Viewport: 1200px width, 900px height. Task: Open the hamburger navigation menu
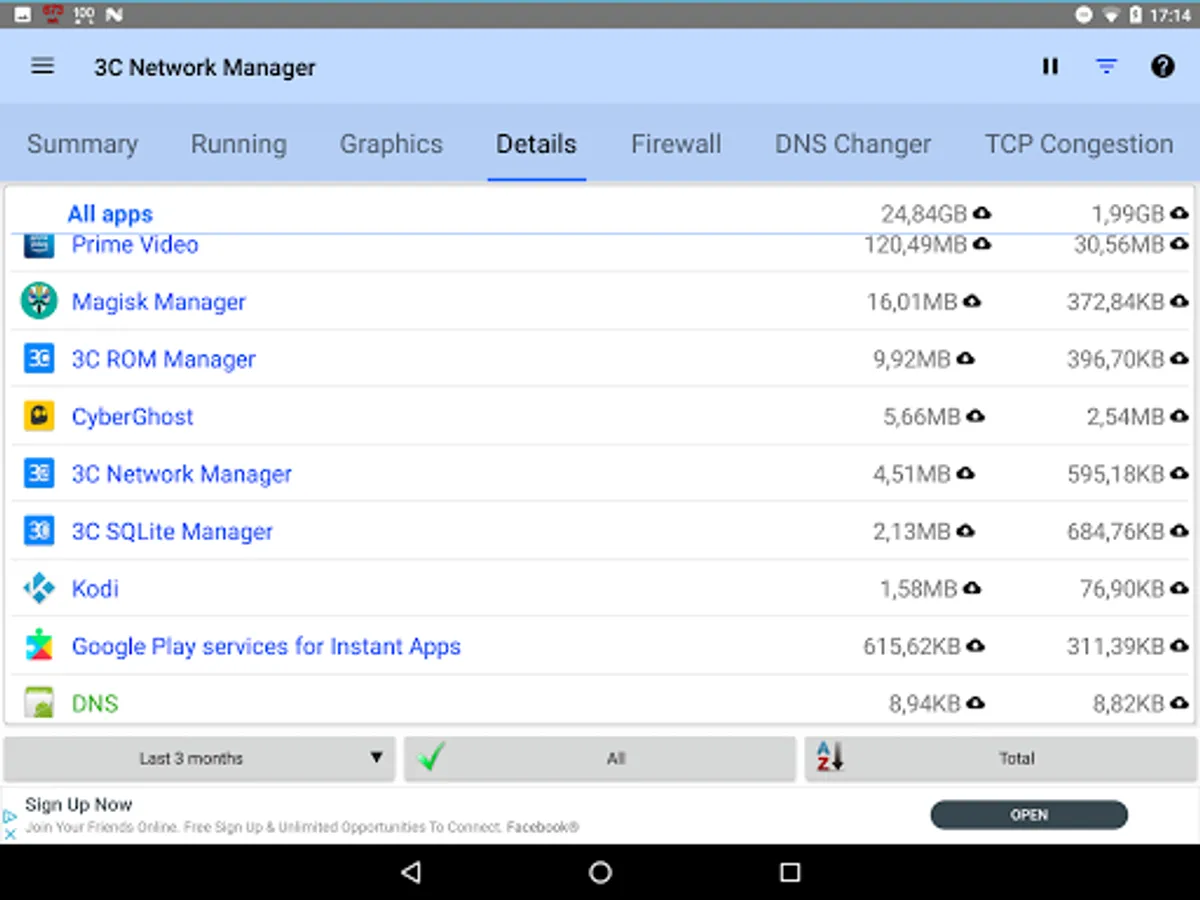coord(42,67)
